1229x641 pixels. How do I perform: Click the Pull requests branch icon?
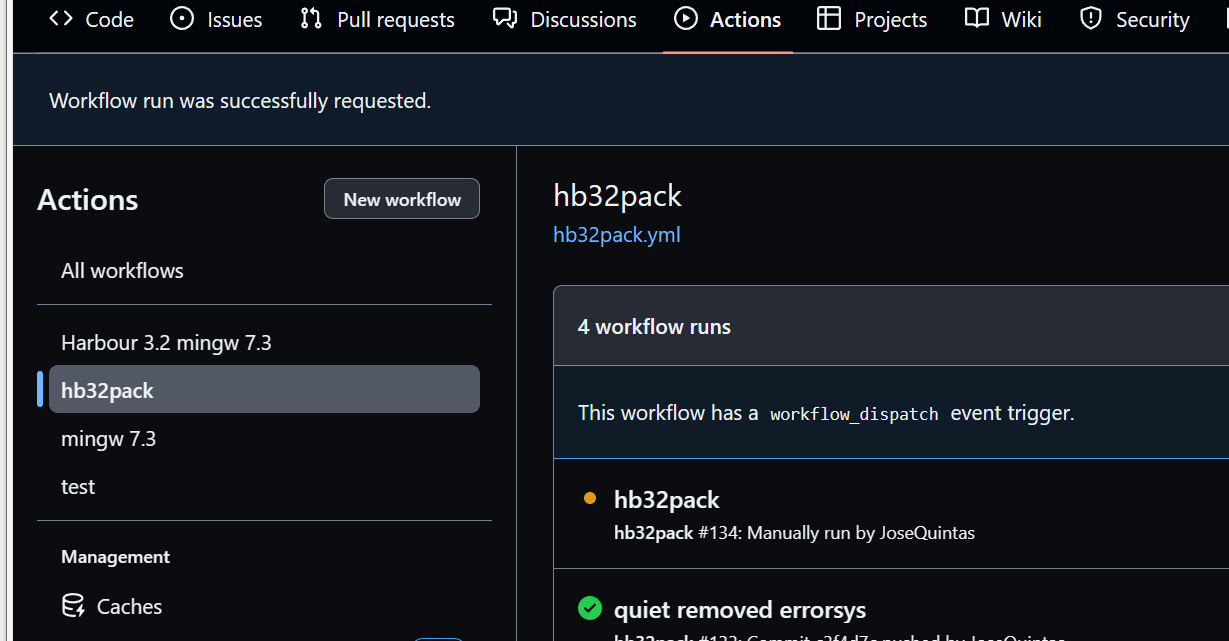311,19
